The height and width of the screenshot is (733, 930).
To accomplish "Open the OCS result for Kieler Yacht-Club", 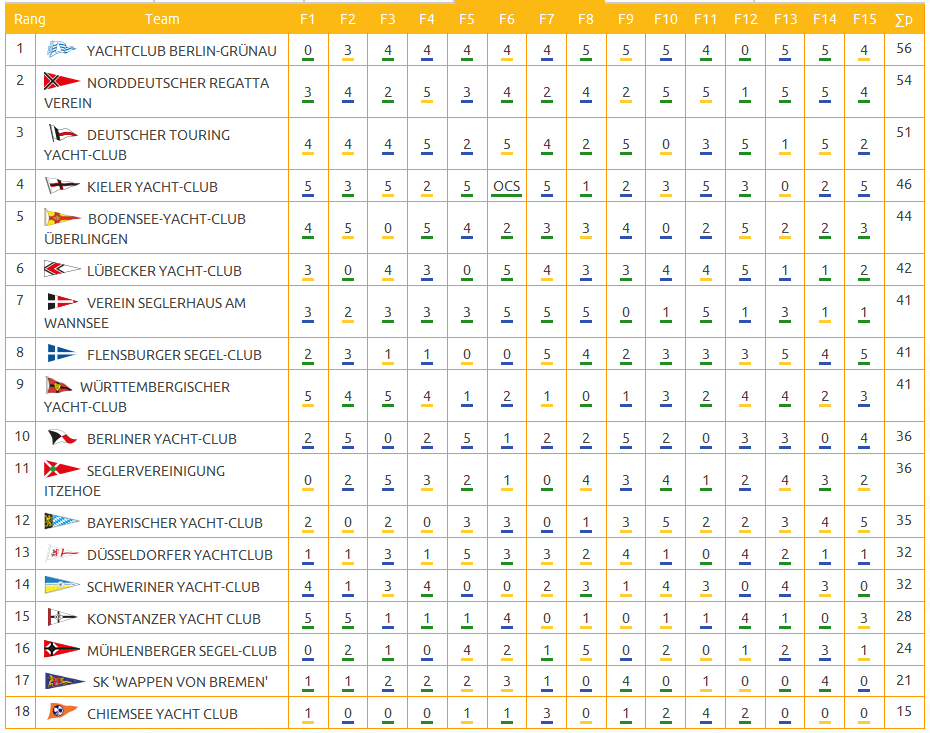I will point(507,187).
